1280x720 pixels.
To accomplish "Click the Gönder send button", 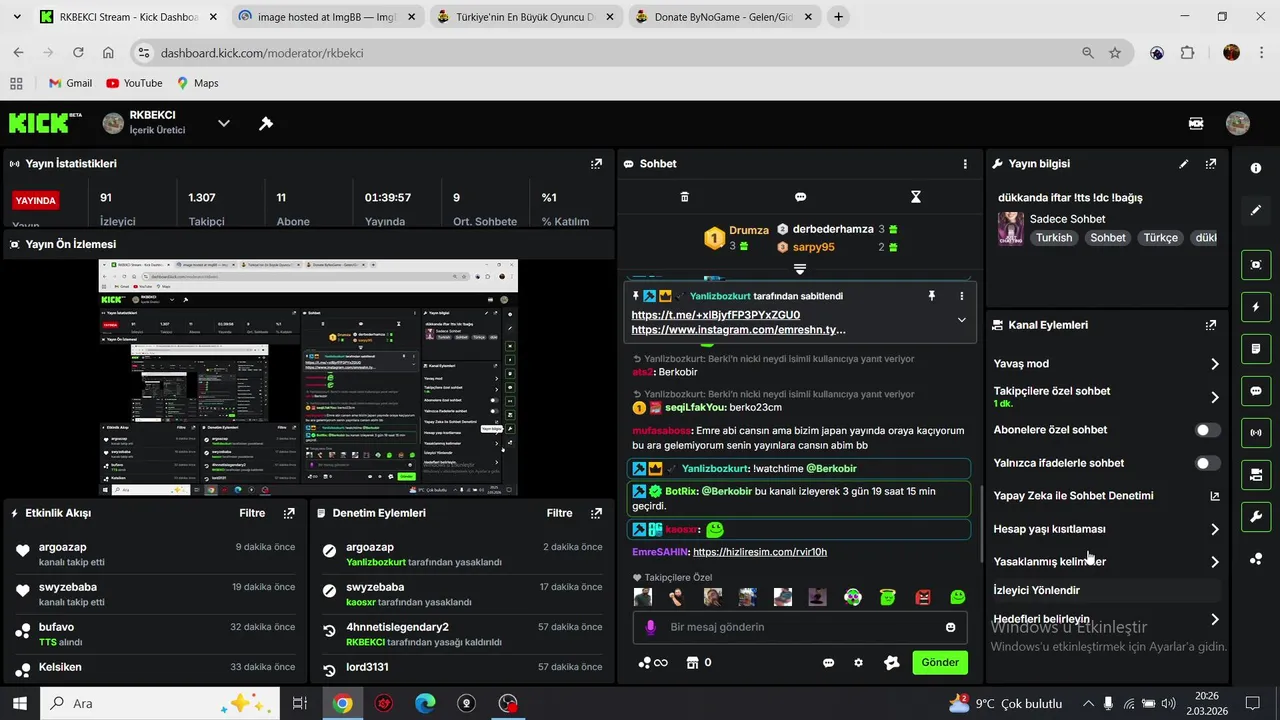I will (940, 662).
